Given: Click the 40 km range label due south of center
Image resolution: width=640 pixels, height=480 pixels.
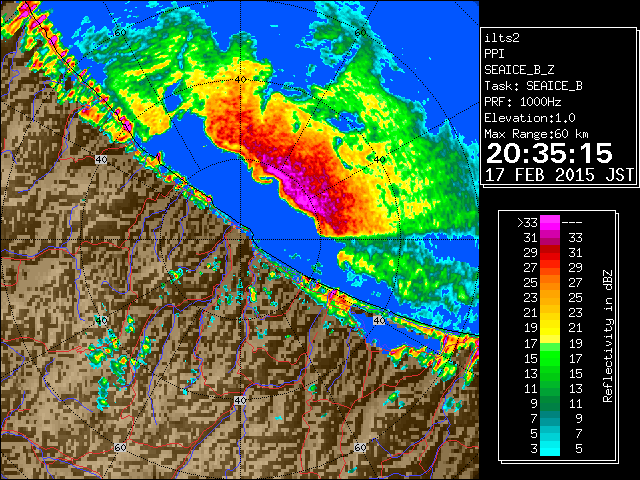Looking at the screenshot, I should point(240,400).
